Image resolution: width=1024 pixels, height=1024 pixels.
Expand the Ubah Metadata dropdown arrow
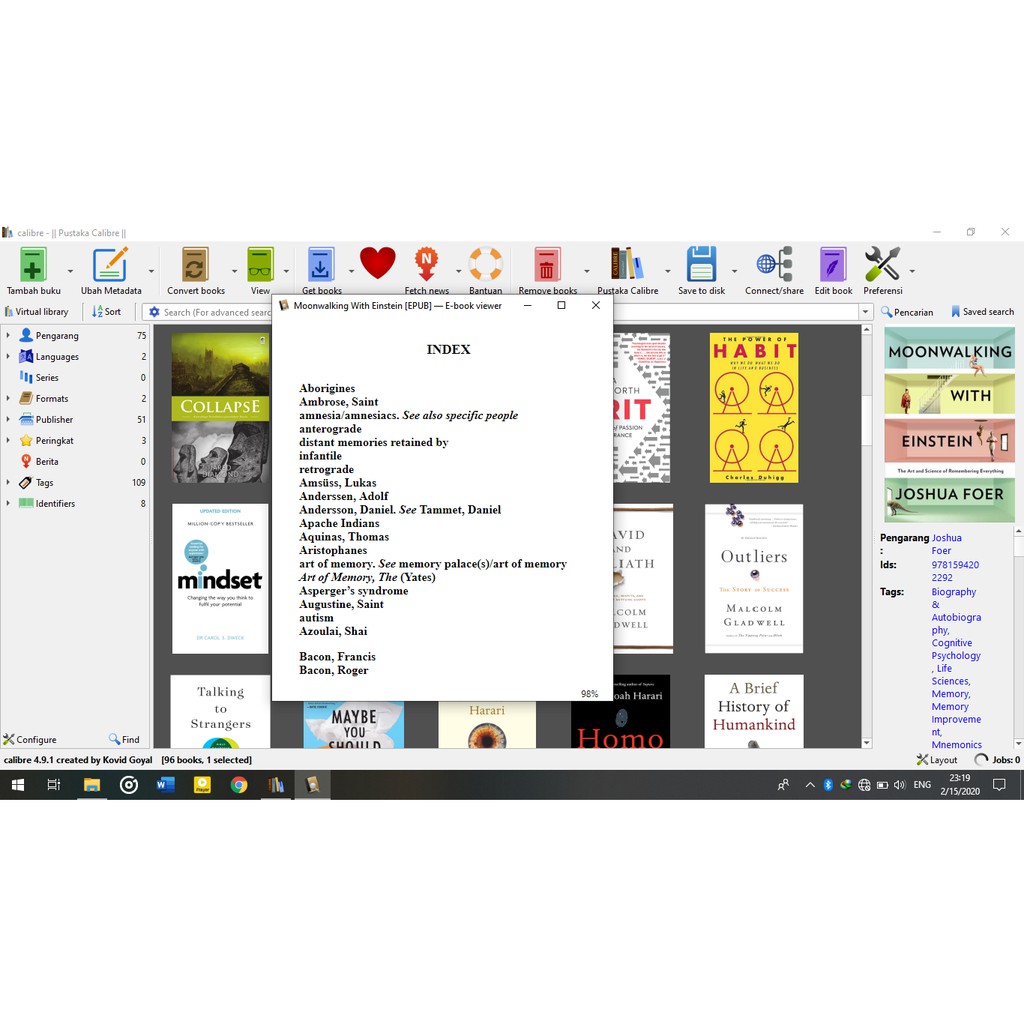(x=151, y=271)
